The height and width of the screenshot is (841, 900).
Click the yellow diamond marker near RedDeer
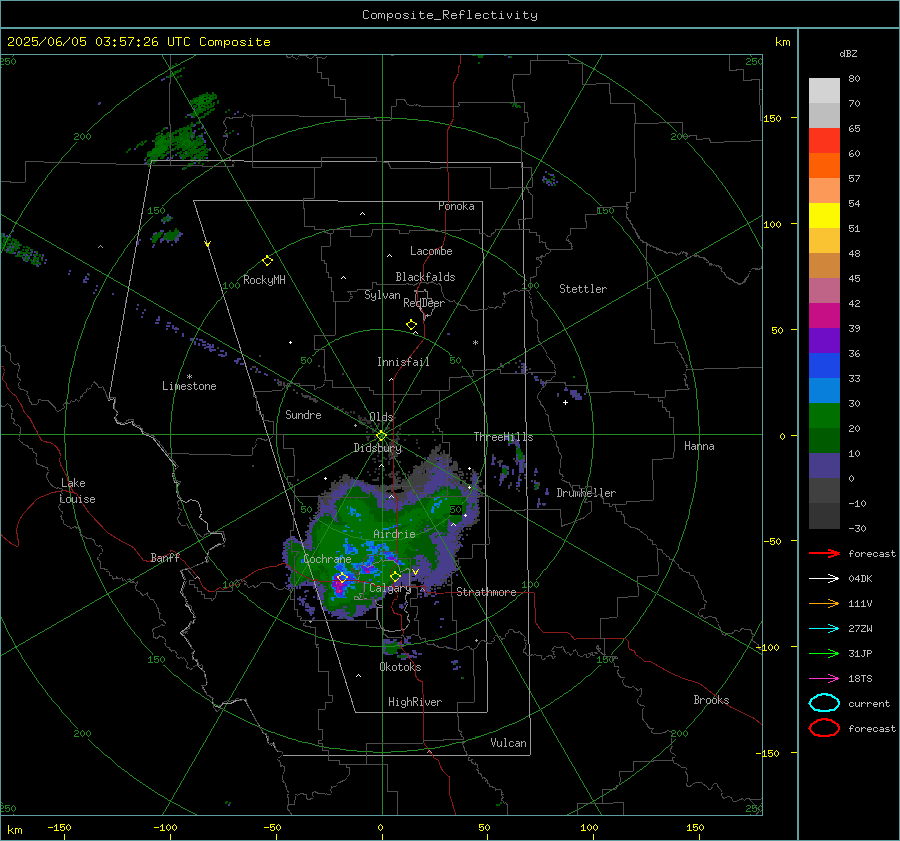point(411,325)
